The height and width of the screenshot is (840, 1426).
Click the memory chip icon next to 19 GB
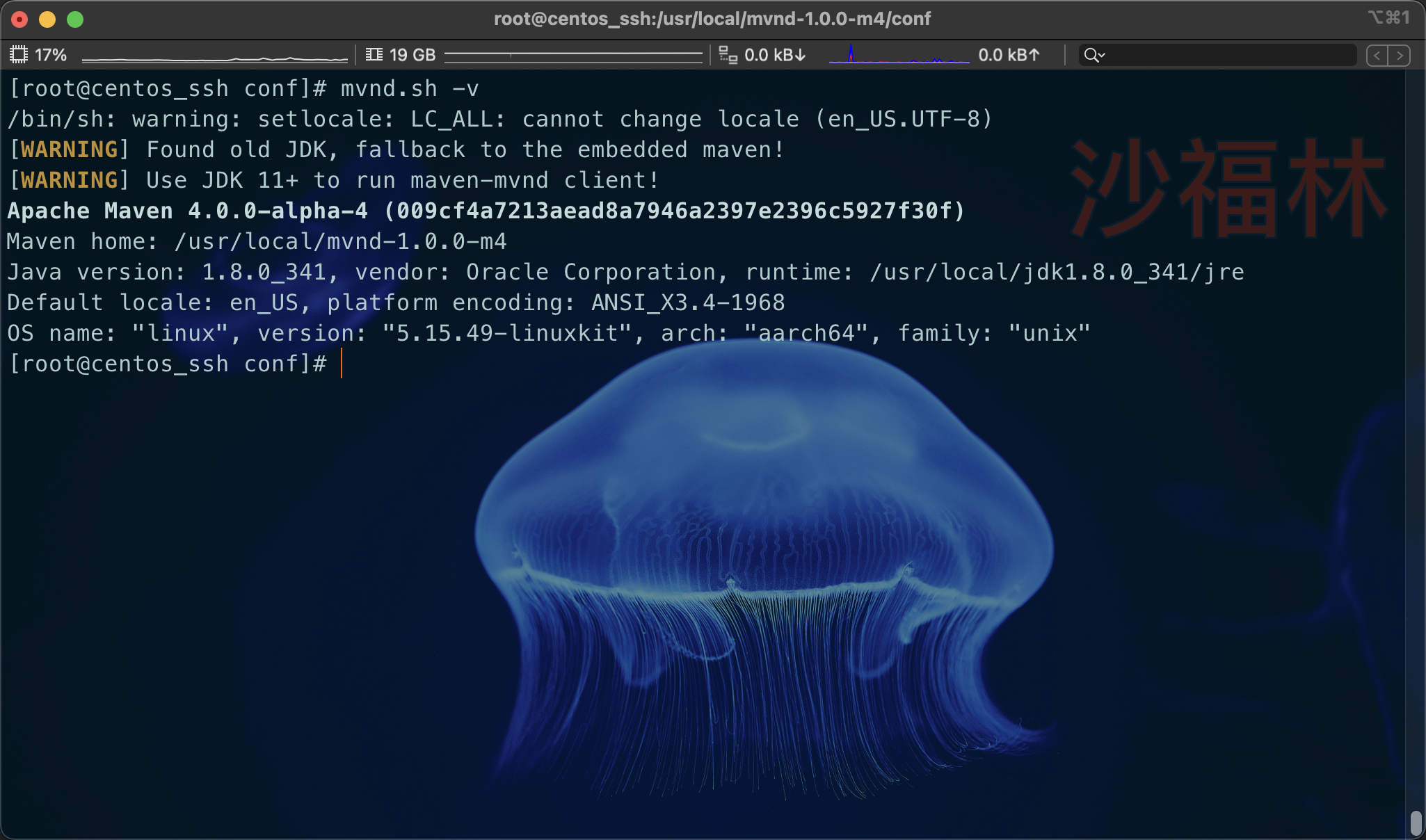(x=374, y=54)
